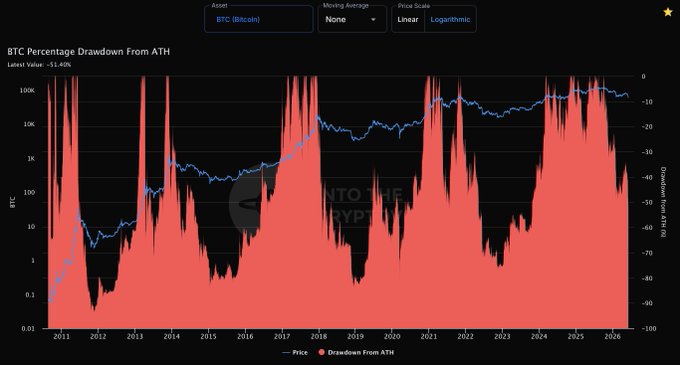The width and height of the screenshot is (680, 365).
Task: Click the yellow star favorite icon
Action: (x=667, y=12)
